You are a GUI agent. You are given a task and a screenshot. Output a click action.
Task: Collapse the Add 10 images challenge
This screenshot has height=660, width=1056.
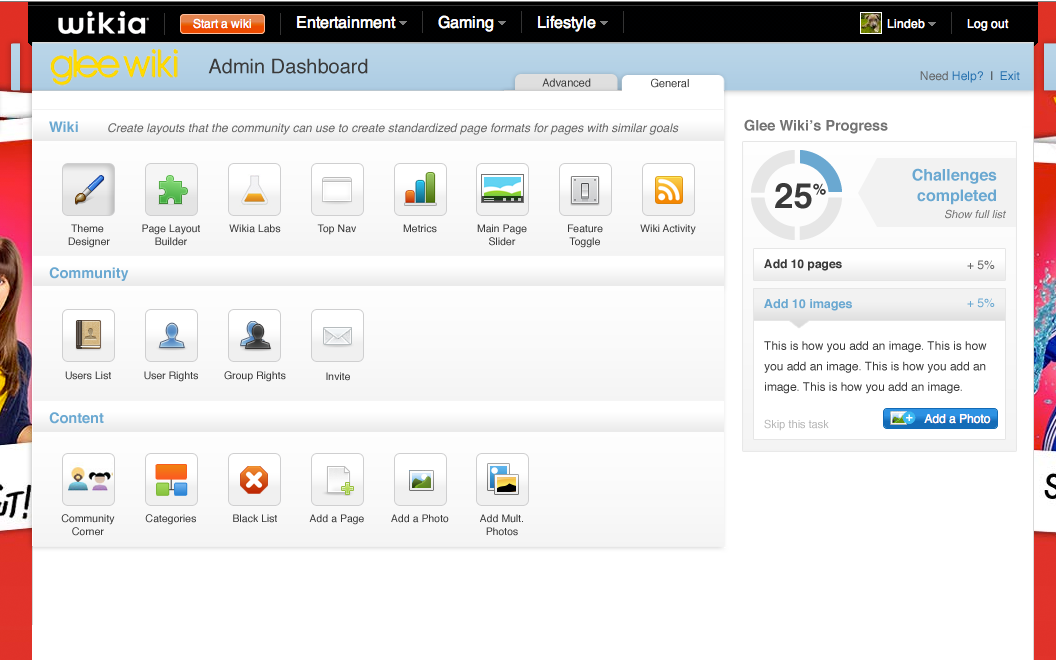pos(879,304)
